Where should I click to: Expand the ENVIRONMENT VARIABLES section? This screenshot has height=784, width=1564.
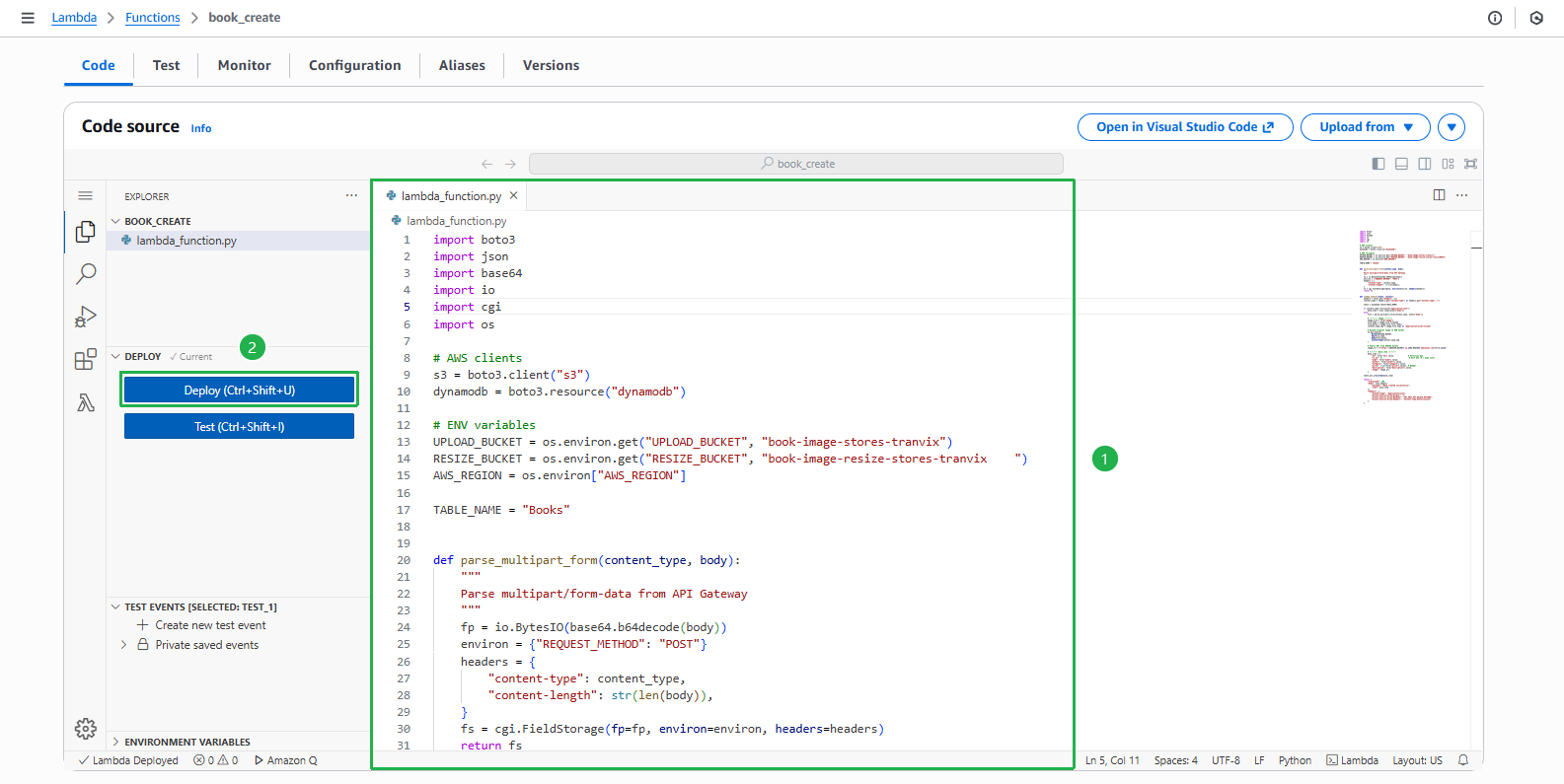[181, 742]
